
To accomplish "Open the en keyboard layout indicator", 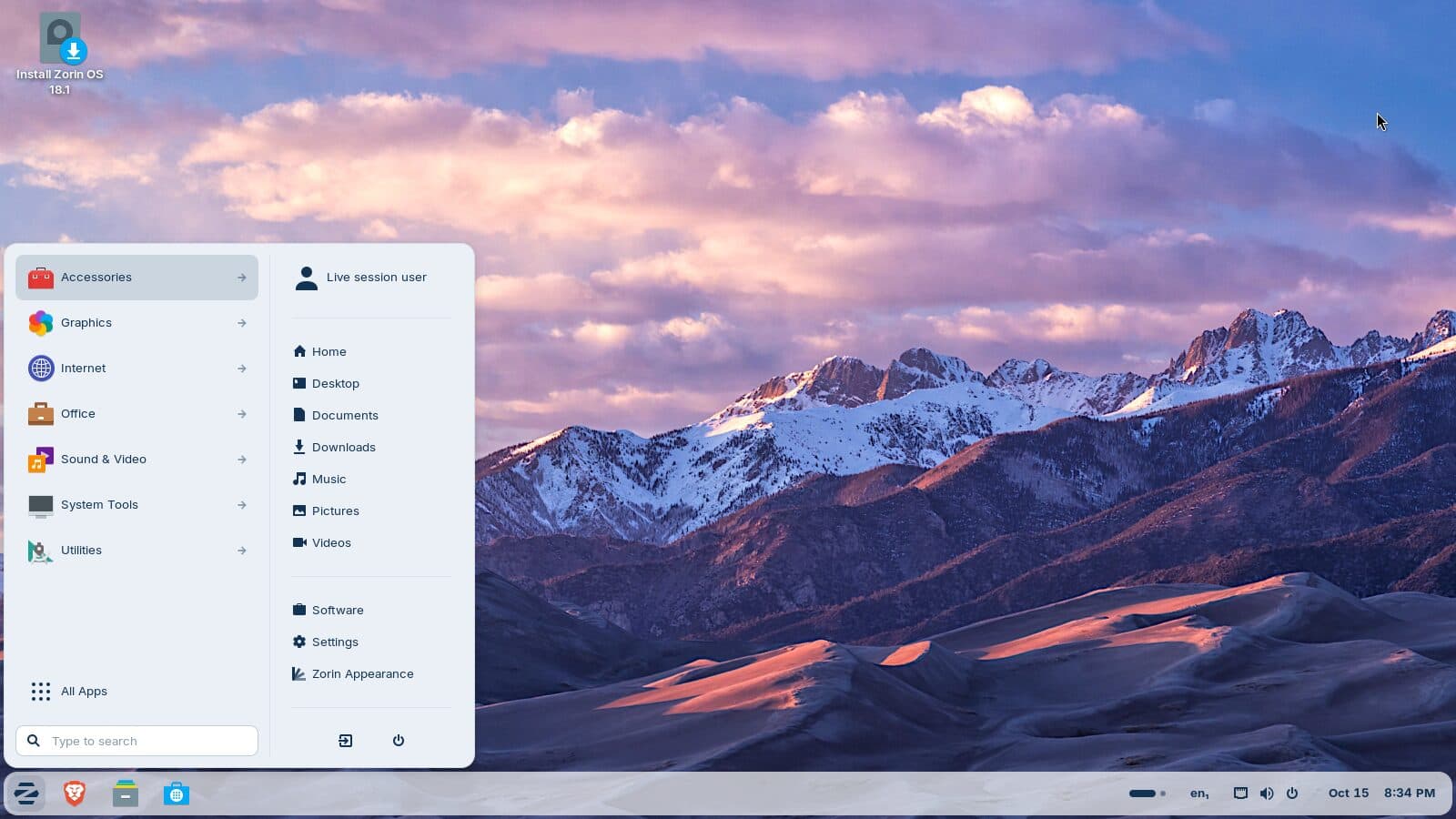I will pos(1199,794).
